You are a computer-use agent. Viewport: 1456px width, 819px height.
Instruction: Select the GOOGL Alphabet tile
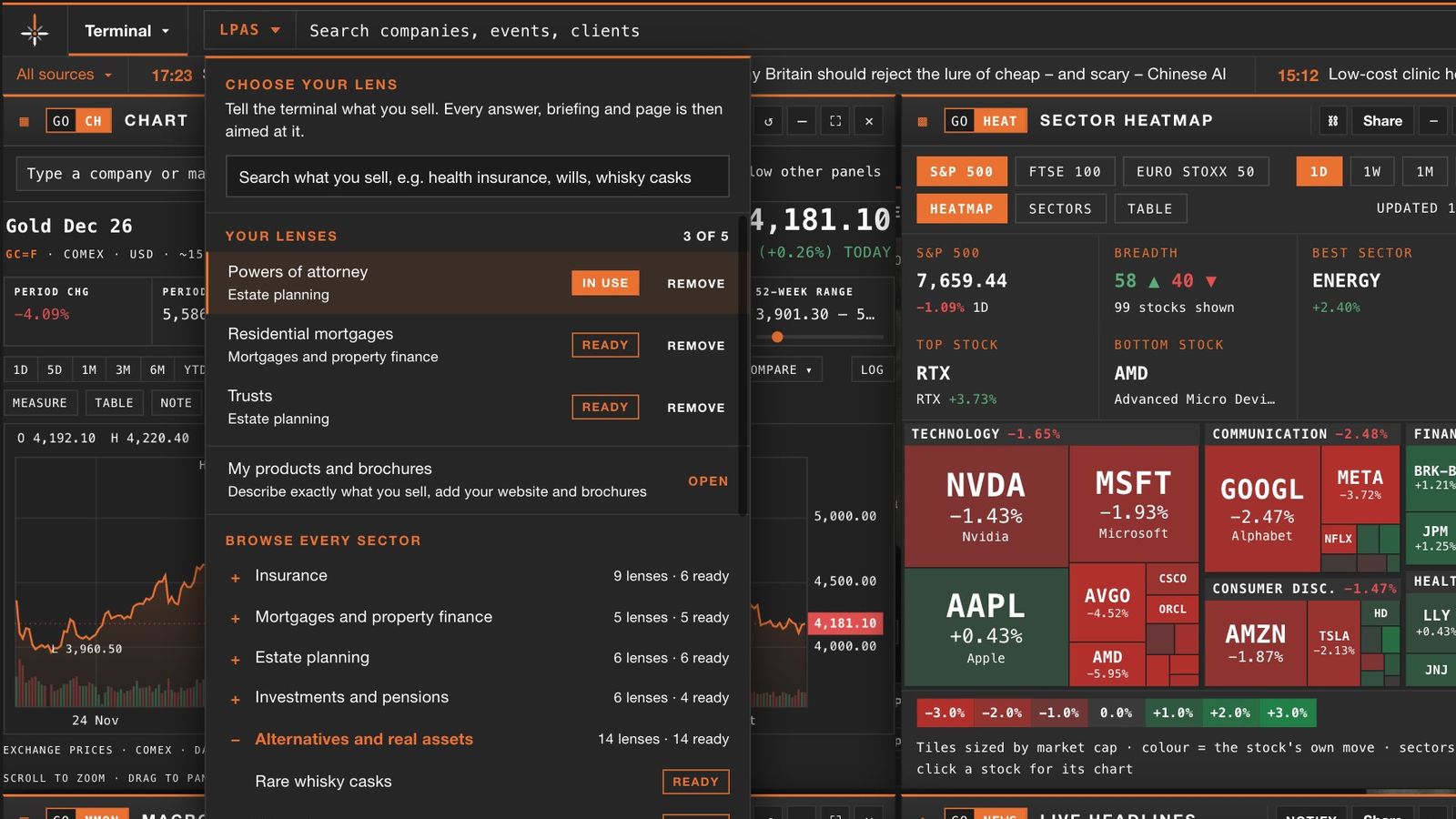click(1261, 508)
